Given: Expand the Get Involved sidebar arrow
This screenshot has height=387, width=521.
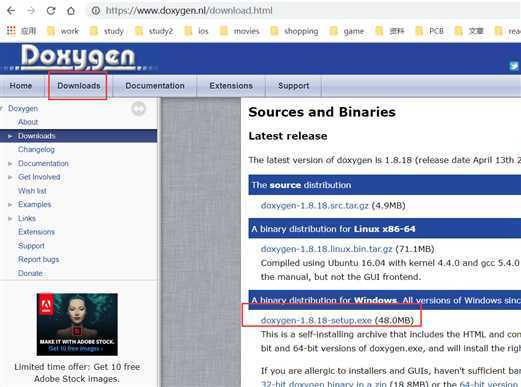Looking at the screenshot, I should click(10, 177).
